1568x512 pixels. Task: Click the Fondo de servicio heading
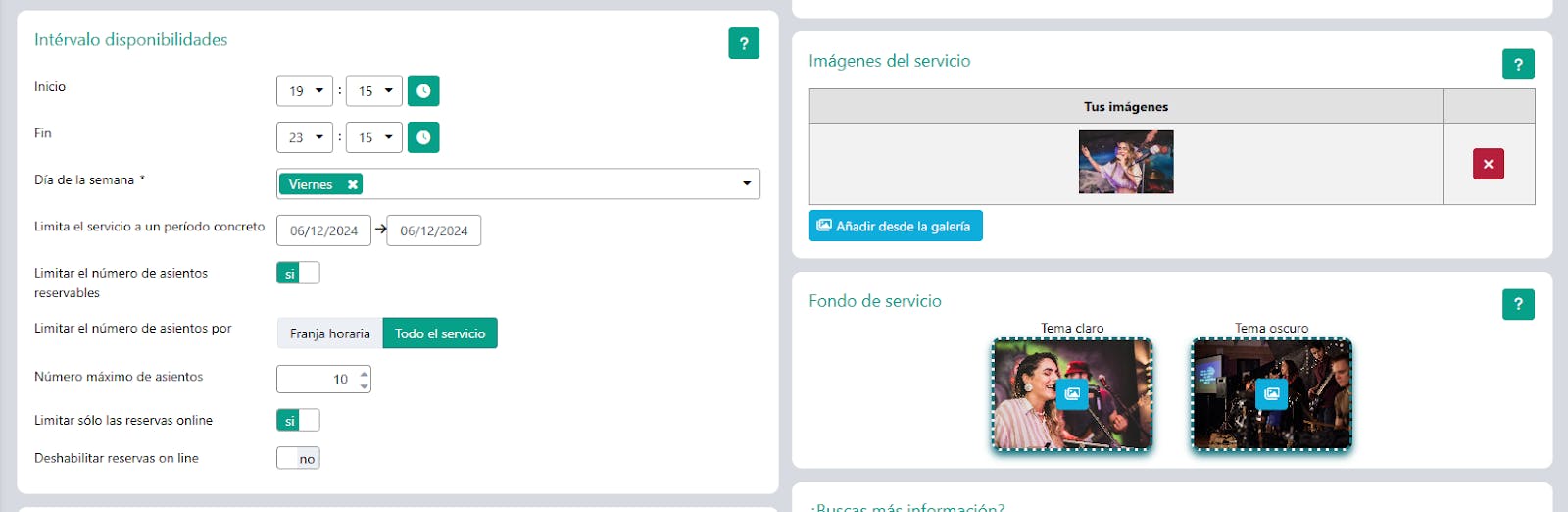point(875,301)
